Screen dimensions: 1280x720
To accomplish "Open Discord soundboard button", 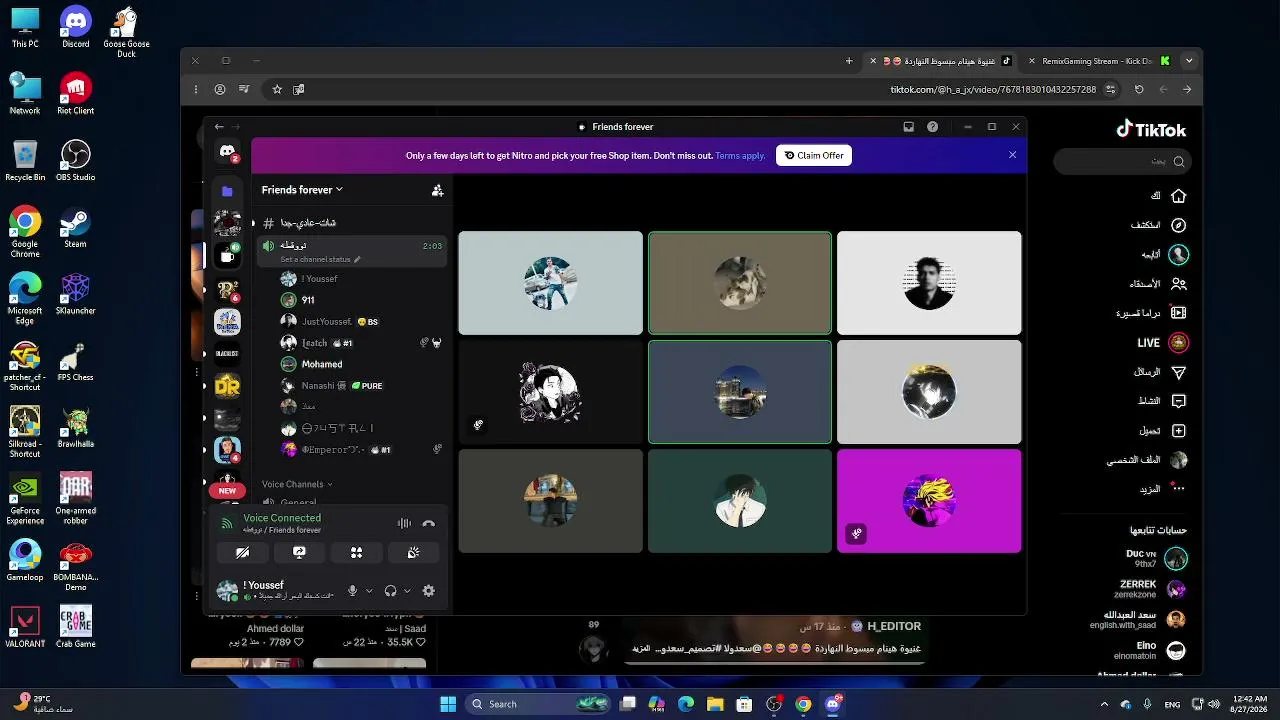I will pyautogui.click(x=413, y=552).
